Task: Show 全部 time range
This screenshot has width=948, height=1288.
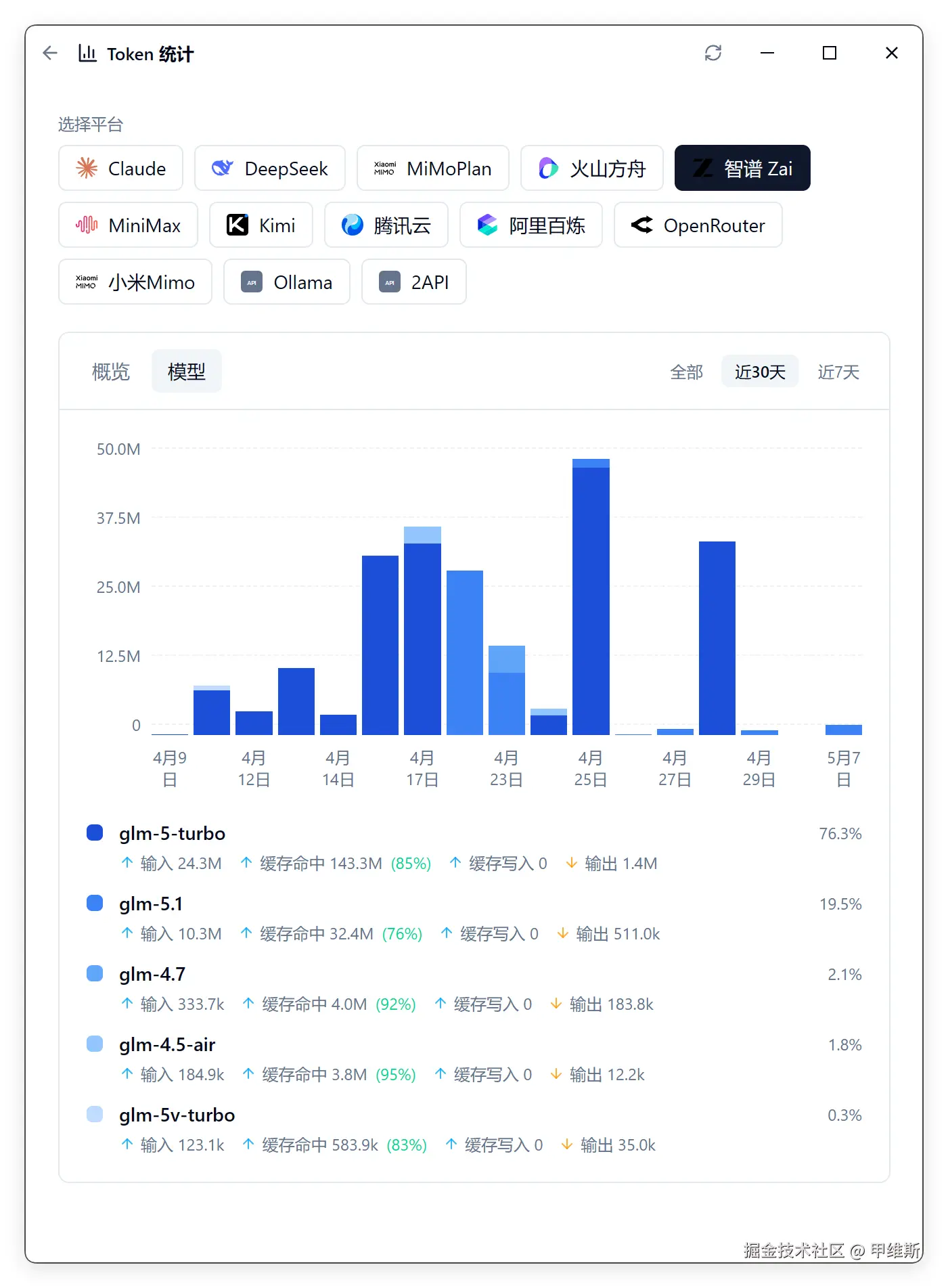Action: click(x=687, y=372)
